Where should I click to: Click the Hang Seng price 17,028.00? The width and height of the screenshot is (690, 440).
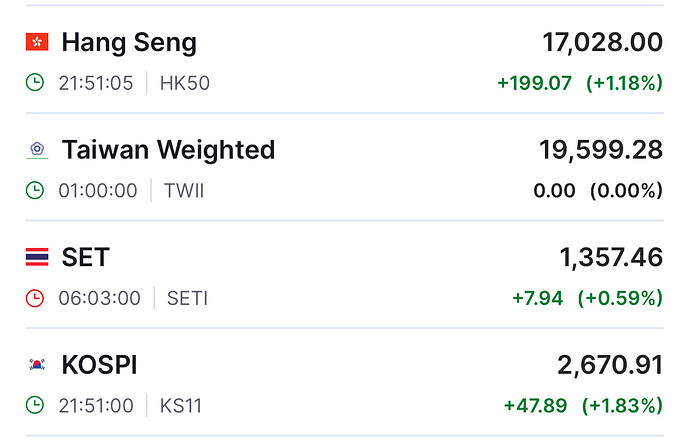602,43
